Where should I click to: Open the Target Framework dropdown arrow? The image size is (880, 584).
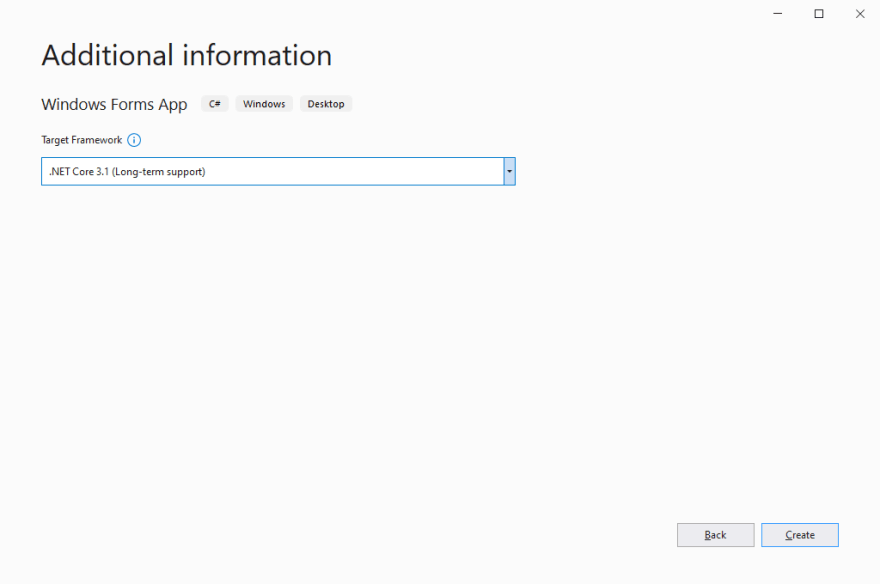(509, 171)
